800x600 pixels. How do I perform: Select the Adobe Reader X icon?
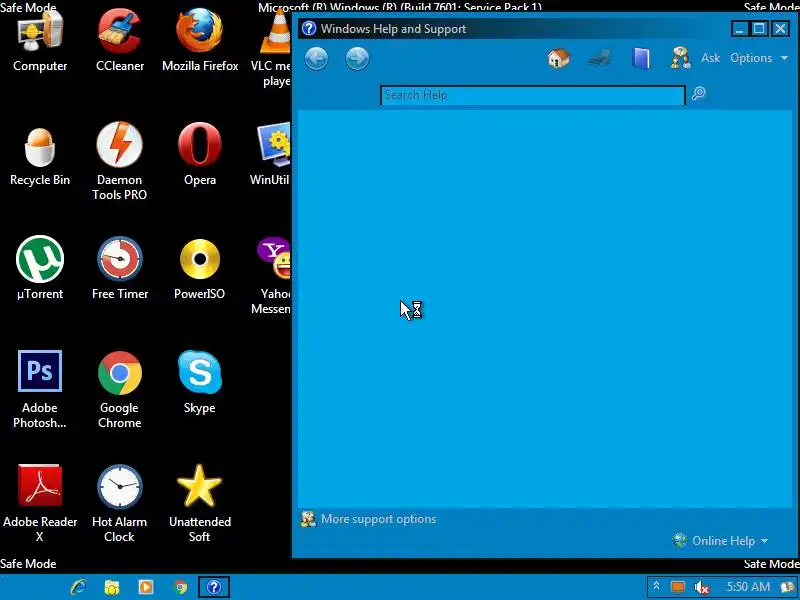click(40, 504)
